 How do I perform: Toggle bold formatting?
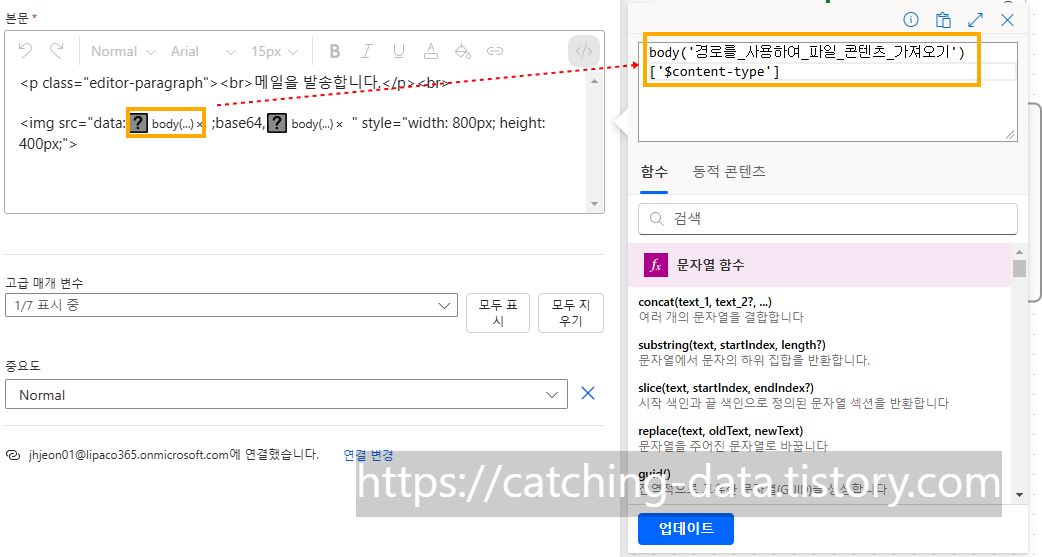point(335,51)
